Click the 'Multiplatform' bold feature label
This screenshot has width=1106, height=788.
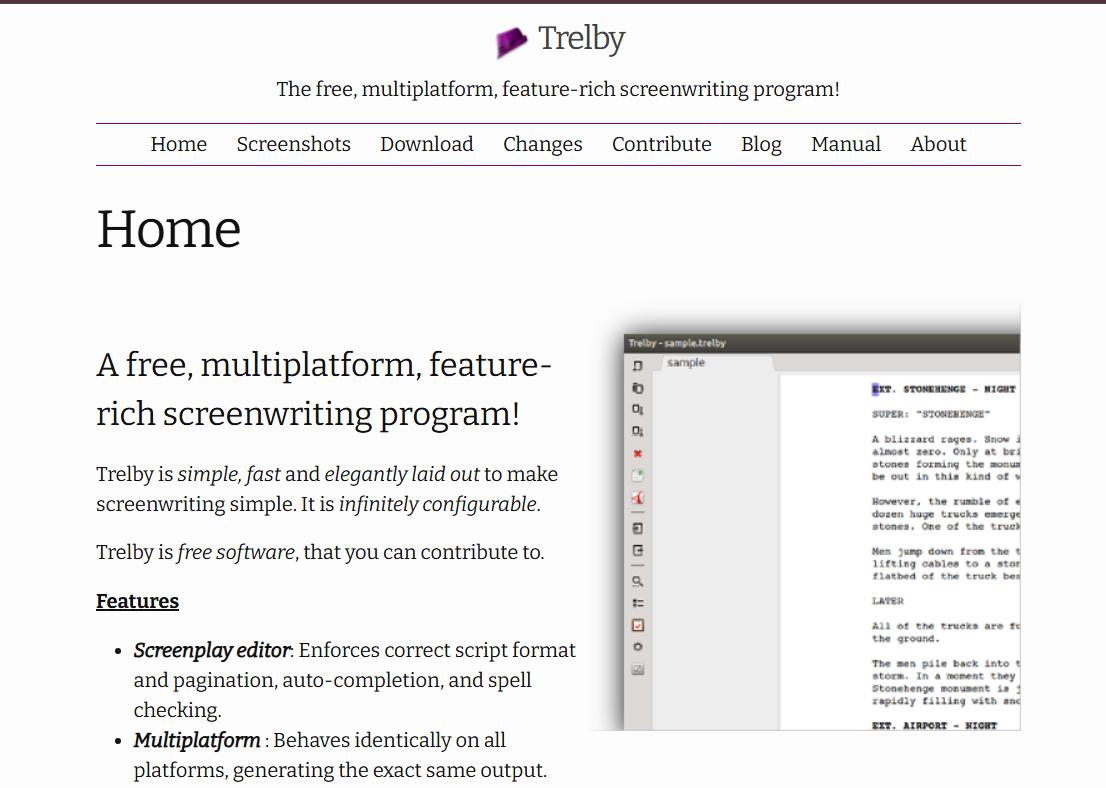click(x=197, y=741)
